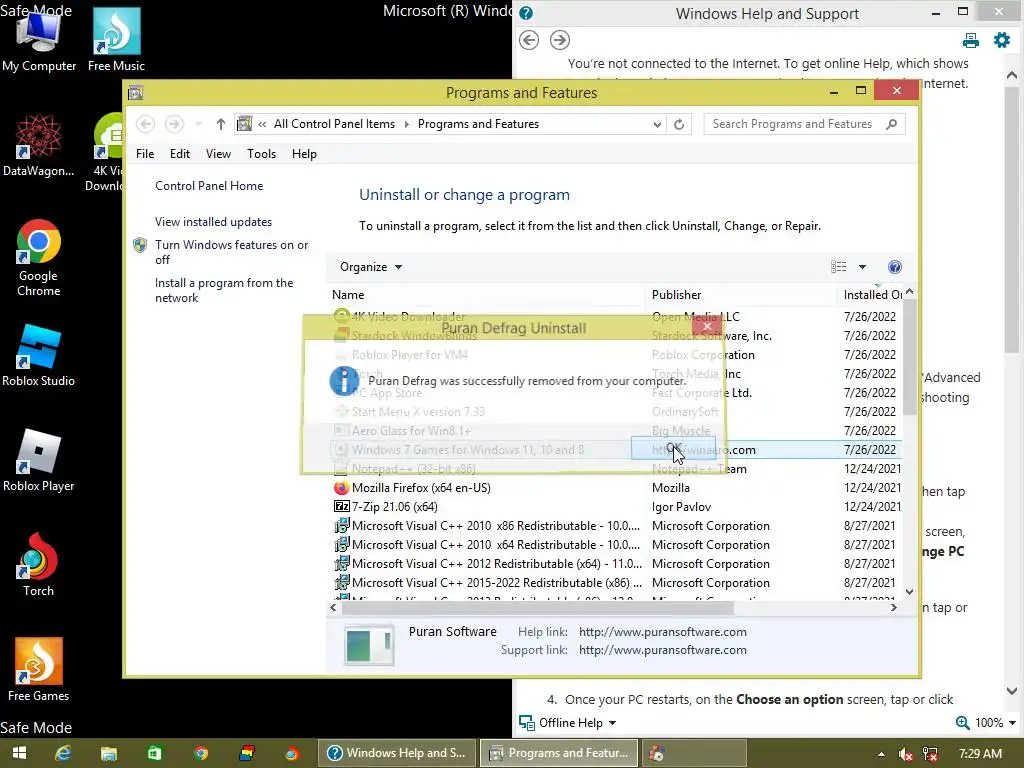Close the Puran Defrag Uninstall dialog
1024x768 pixels.
707,326
